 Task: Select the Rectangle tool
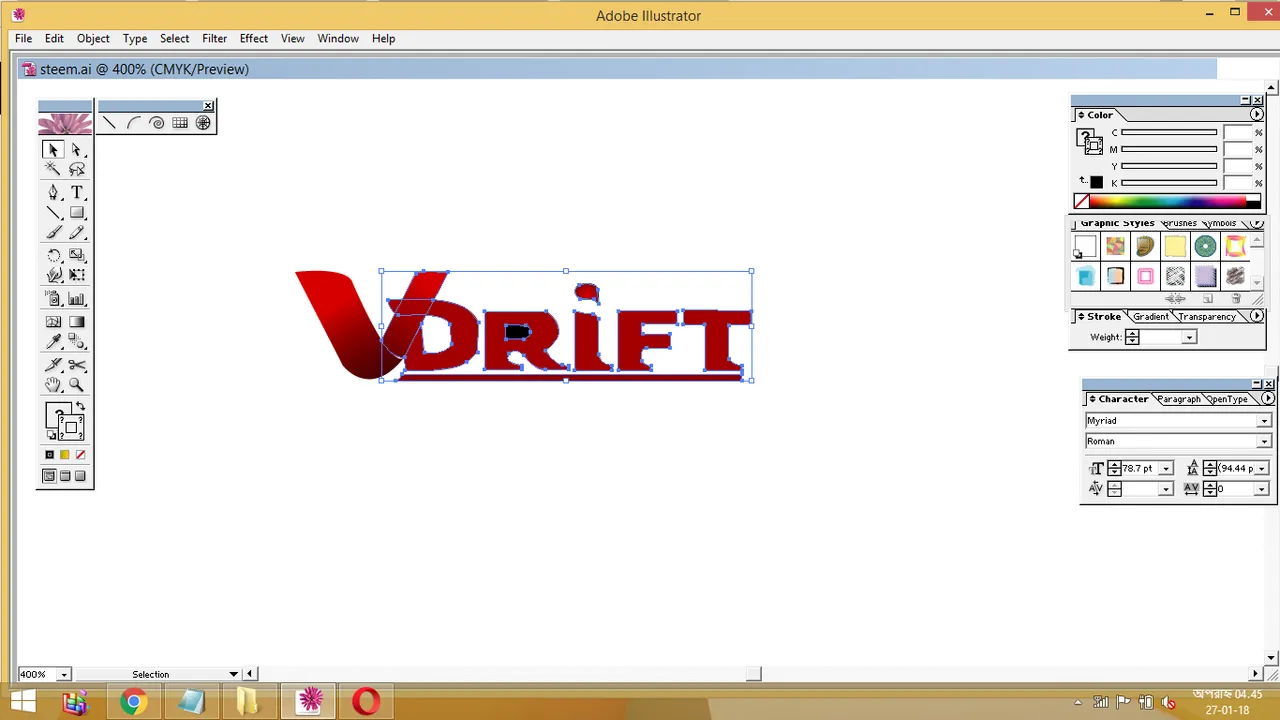(x=77, y=213)
